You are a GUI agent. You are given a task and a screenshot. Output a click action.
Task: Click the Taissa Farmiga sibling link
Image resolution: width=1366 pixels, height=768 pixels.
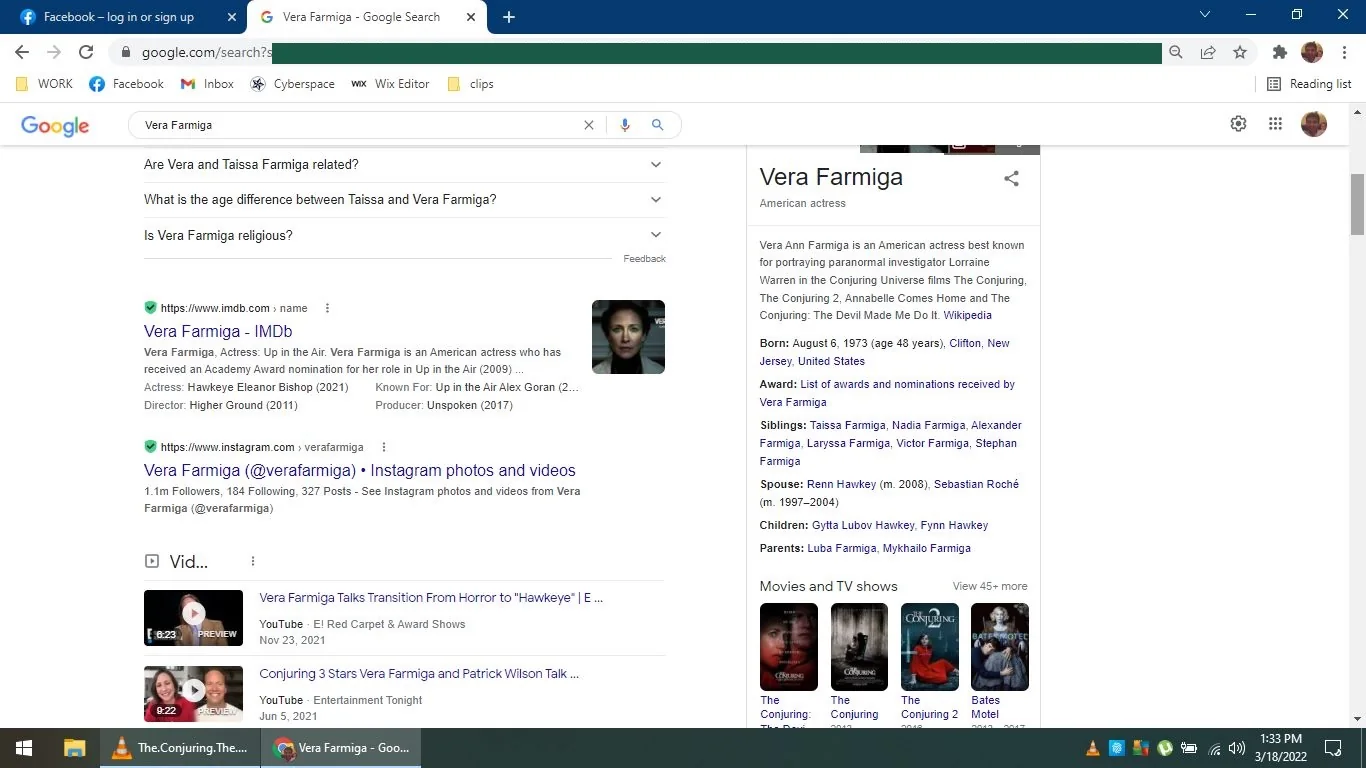[848, 426]
